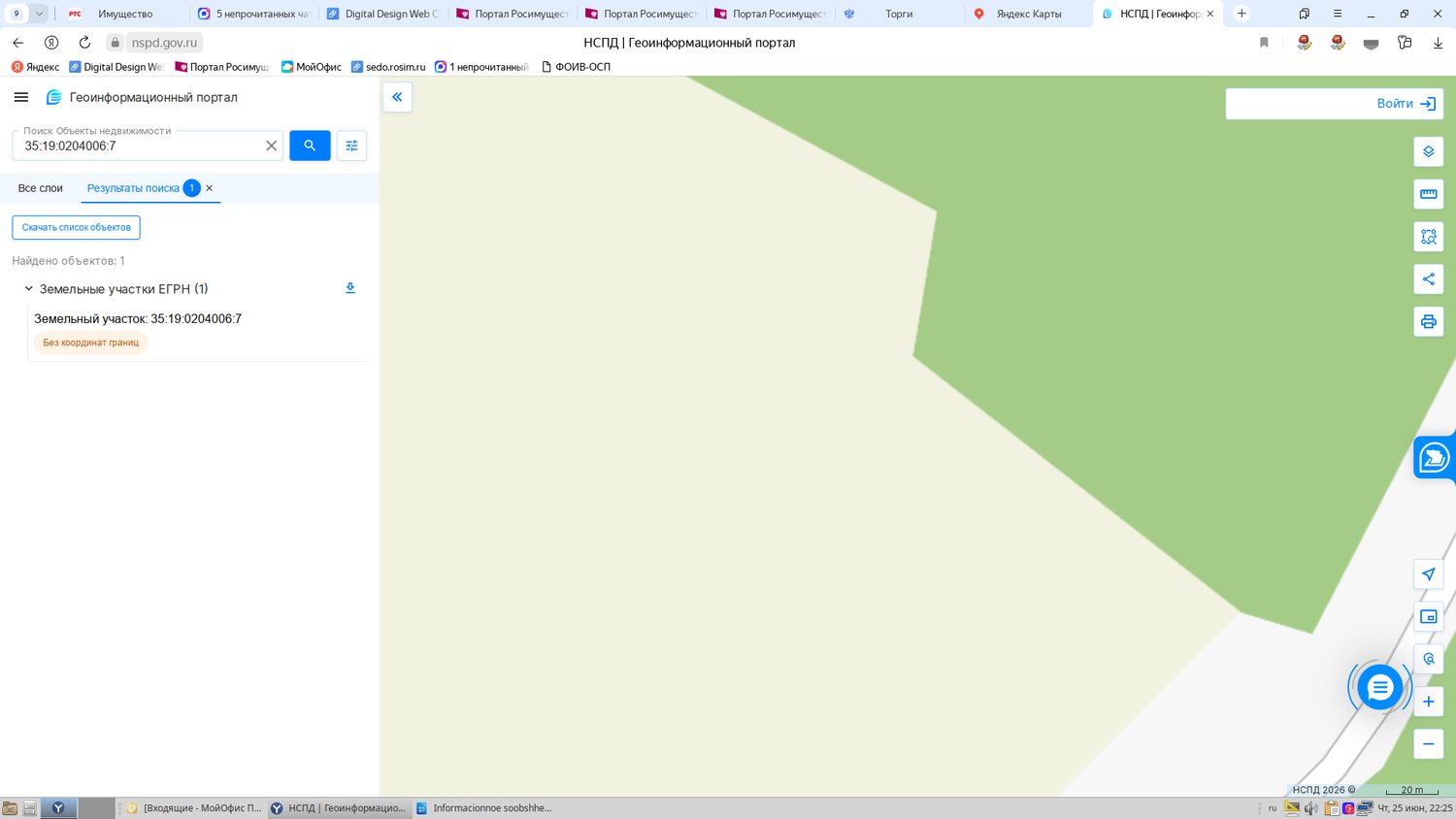
Task: Open a new browser tab
Action: (1241, 14)
